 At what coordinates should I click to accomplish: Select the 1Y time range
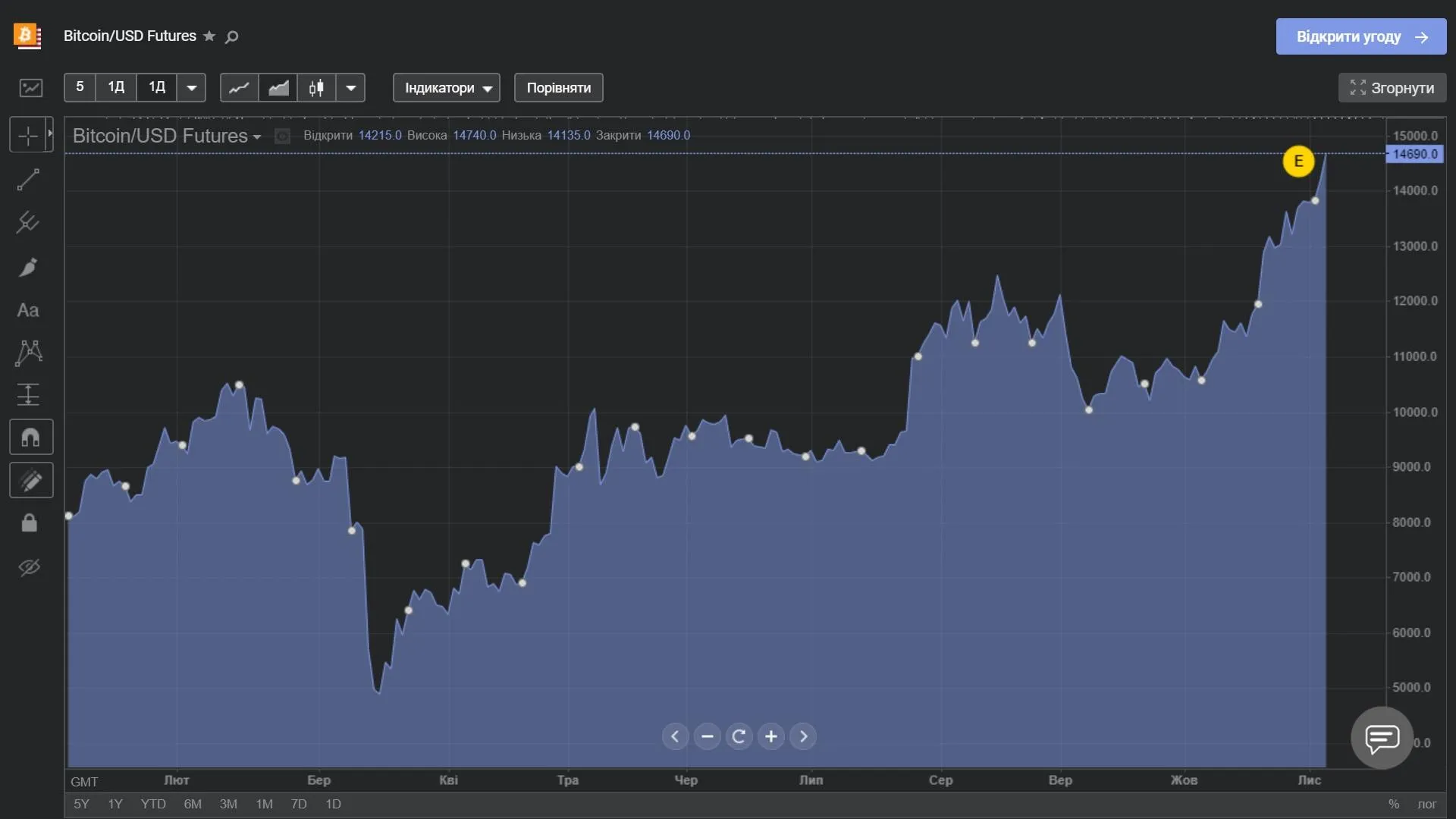(115, 804)
